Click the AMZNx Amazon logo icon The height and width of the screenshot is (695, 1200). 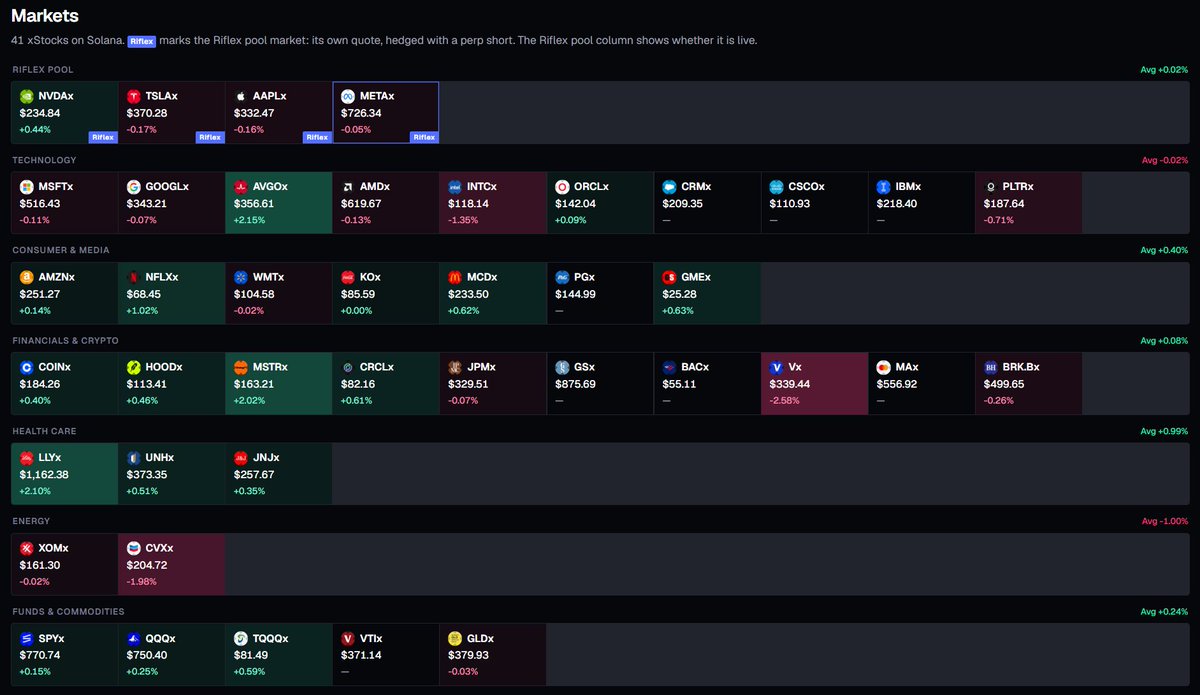coord(26,277)
